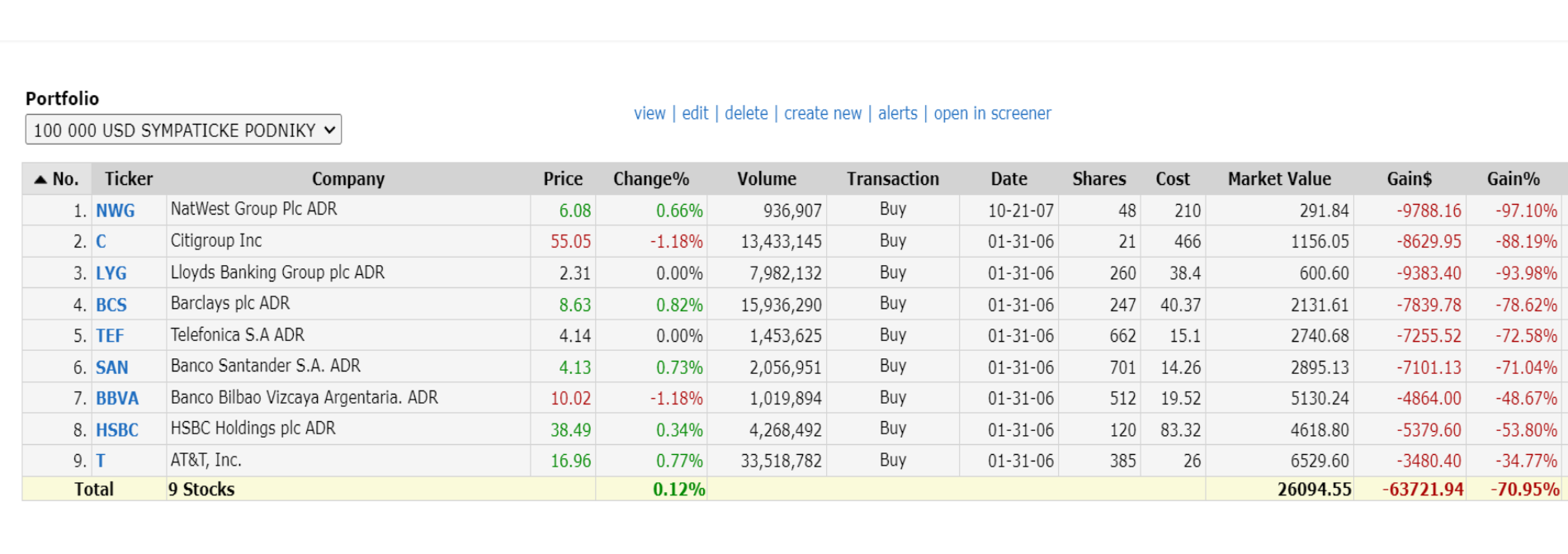Click 'create new' portfolio link
This screenshot has width=1568, height=554.
pyautogui.click(x=823, y=113)
